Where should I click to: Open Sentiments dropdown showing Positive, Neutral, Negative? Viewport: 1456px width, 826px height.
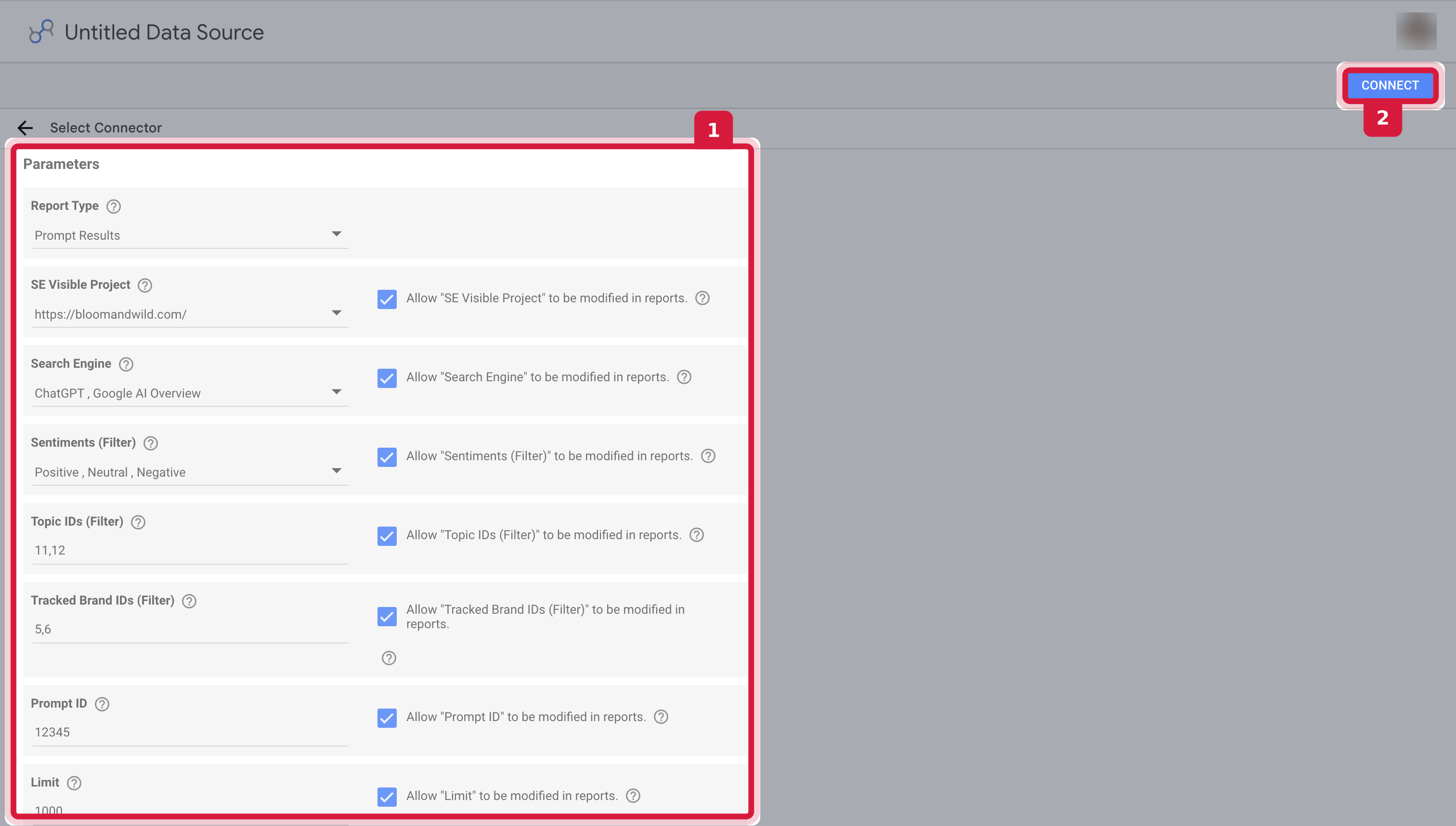[190, 471]
